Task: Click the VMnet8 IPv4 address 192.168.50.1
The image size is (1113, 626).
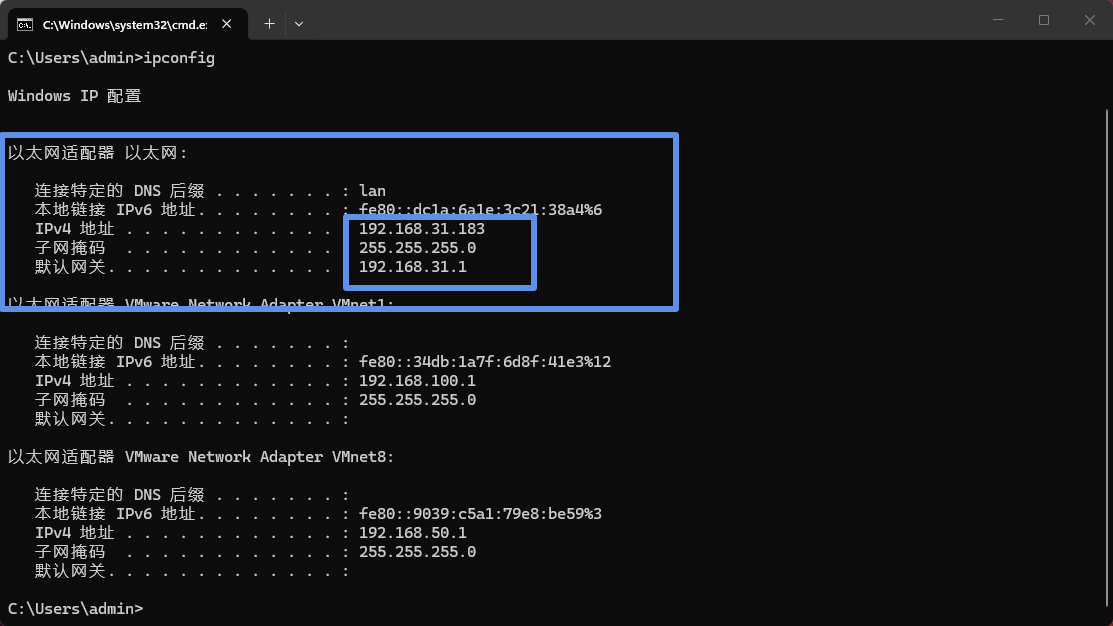Action: click(x=412, y=533)
